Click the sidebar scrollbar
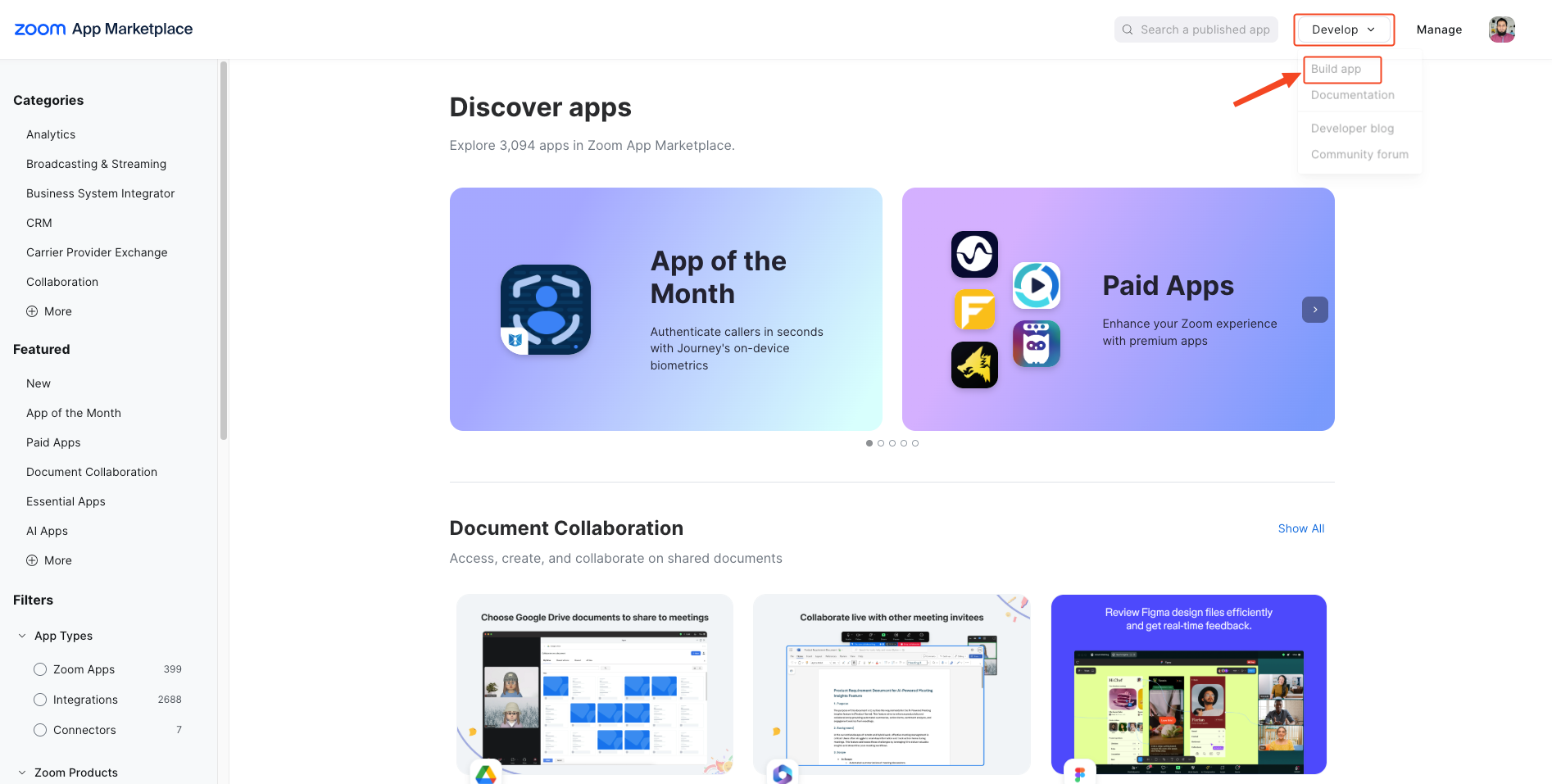 (224, 250)
